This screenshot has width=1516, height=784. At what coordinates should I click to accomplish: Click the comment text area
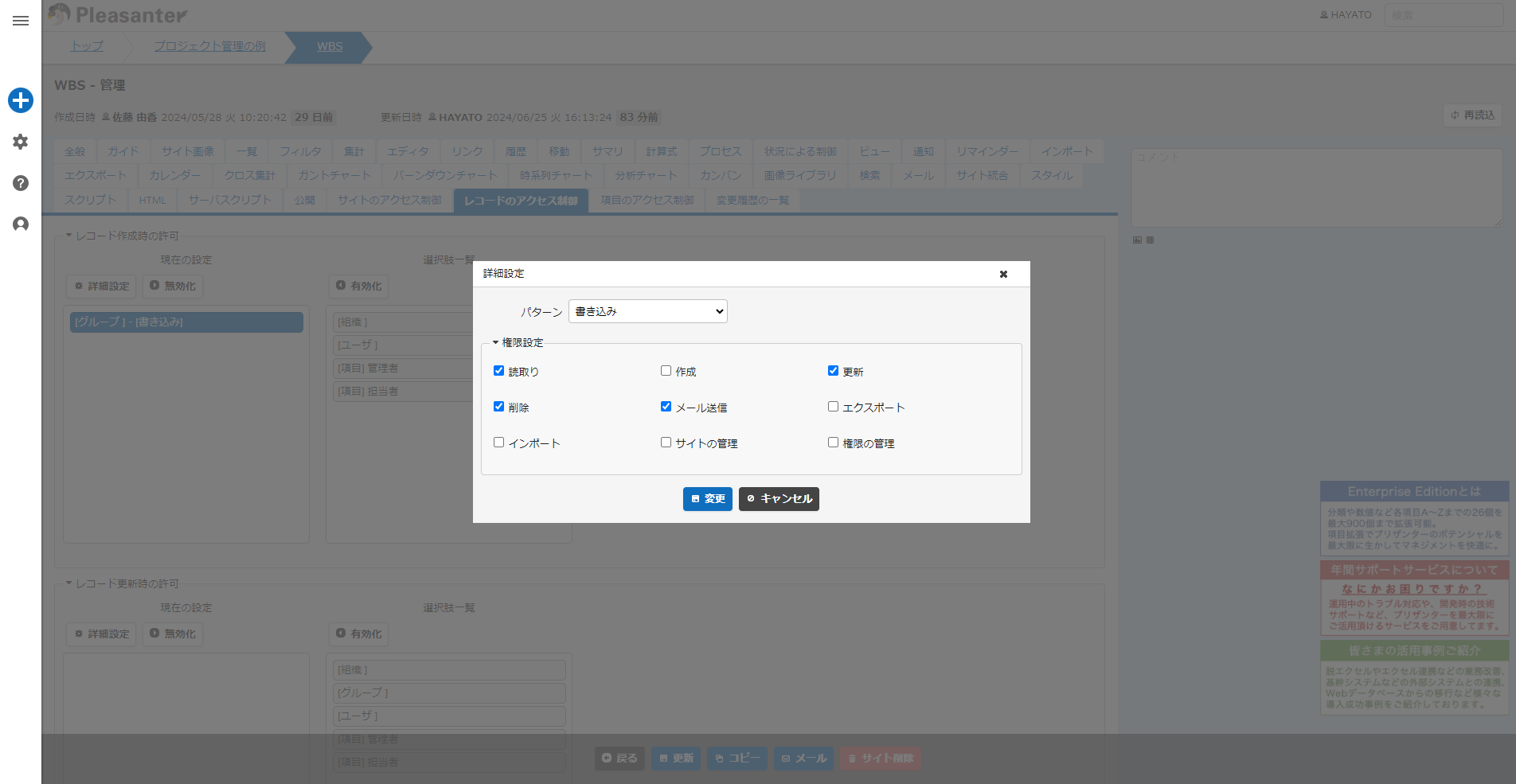pos(1316,188)
